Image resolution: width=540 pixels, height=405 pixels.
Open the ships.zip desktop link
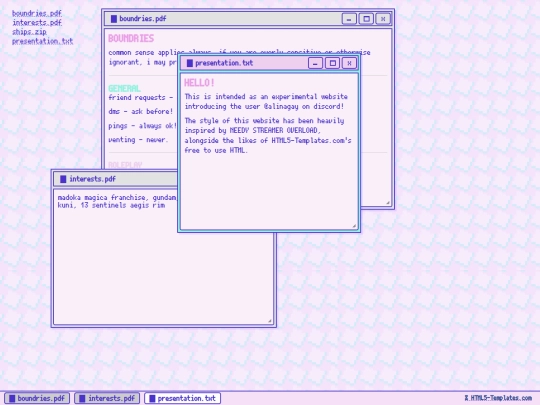point(29,32)
